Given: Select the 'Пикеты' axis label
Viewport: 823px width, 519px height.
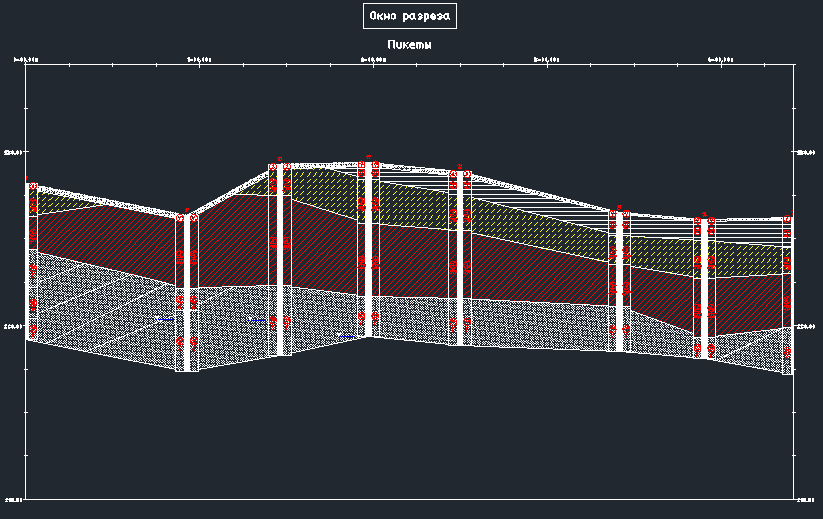Looking at the screenshot, I should (409, 45).
